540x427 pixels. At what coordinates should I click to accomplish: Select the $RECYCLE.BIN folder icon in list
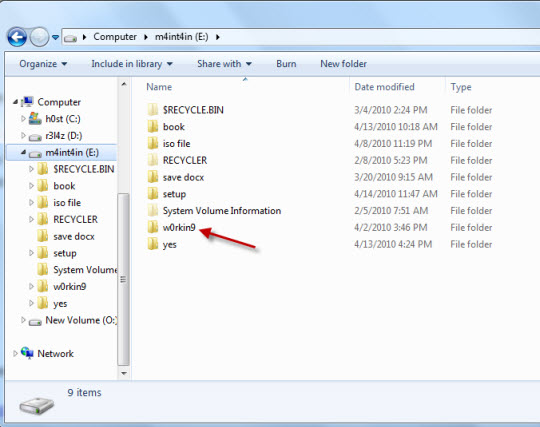[153, 110]
